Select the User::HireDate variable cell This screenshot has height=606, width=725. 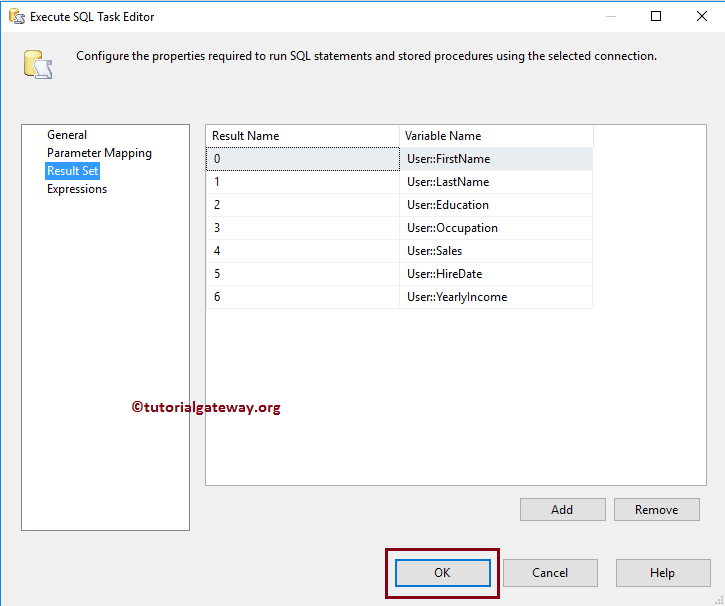point(496,274)
